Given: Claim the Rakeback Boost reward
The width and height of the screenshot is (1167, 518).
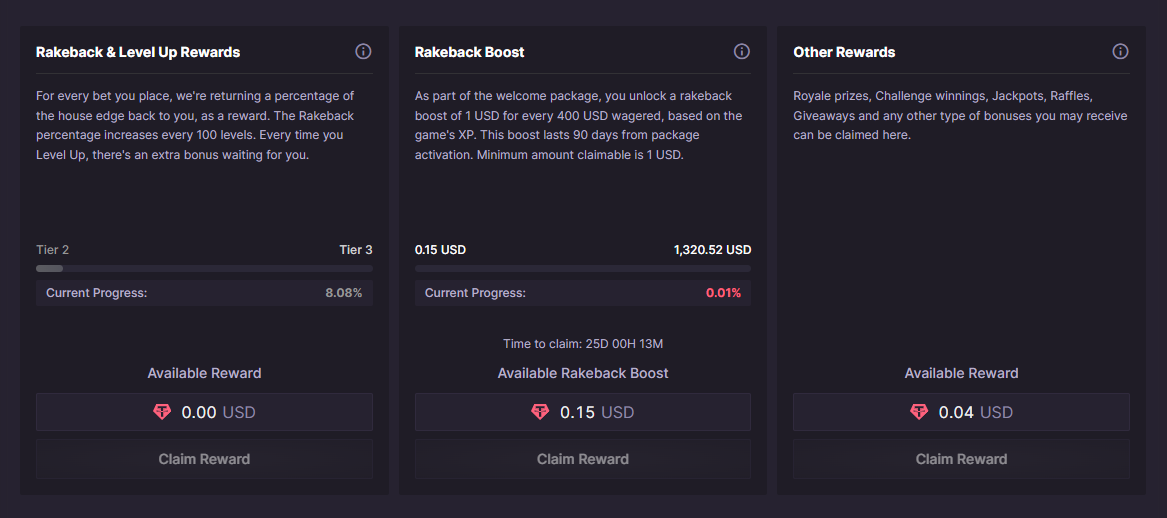Looking at the screenshot, I should tap(583, 458).
